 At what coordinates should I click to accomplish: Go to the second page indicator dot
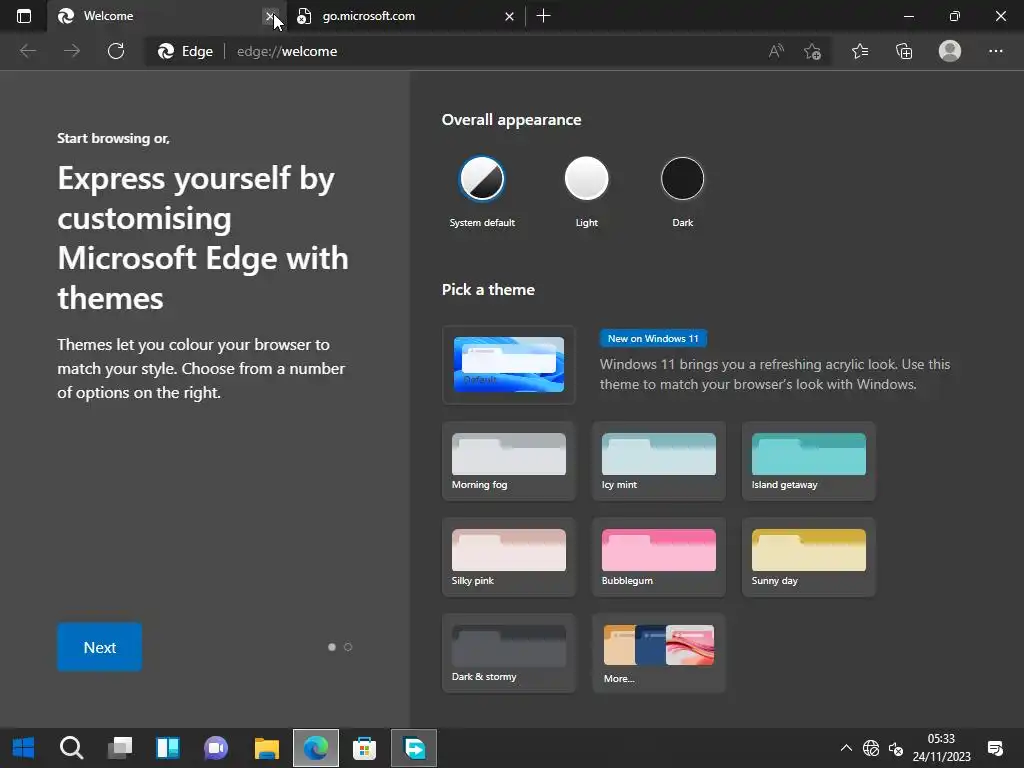point(348,647)
